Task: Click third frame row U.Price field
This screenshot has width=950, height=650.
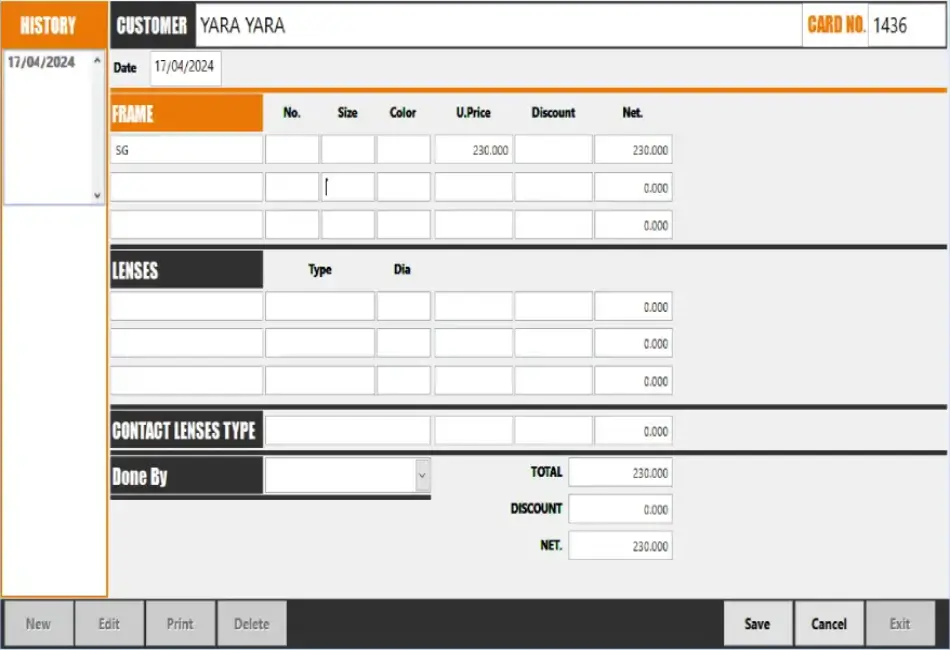Action: pos(473,225)
